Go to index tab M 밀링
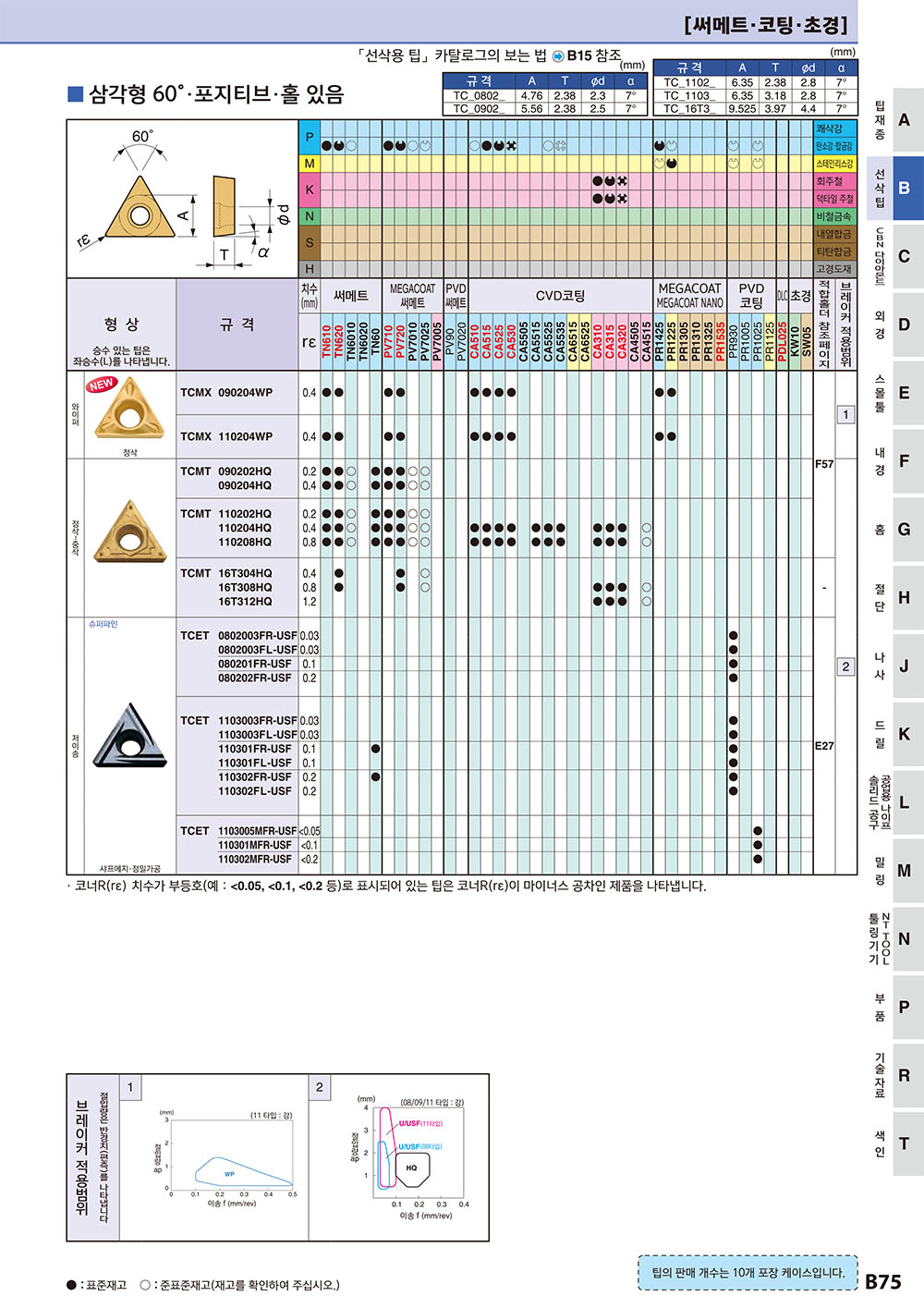The height and width of the screenshot is (1308, 924). click(x=894, y=871)
